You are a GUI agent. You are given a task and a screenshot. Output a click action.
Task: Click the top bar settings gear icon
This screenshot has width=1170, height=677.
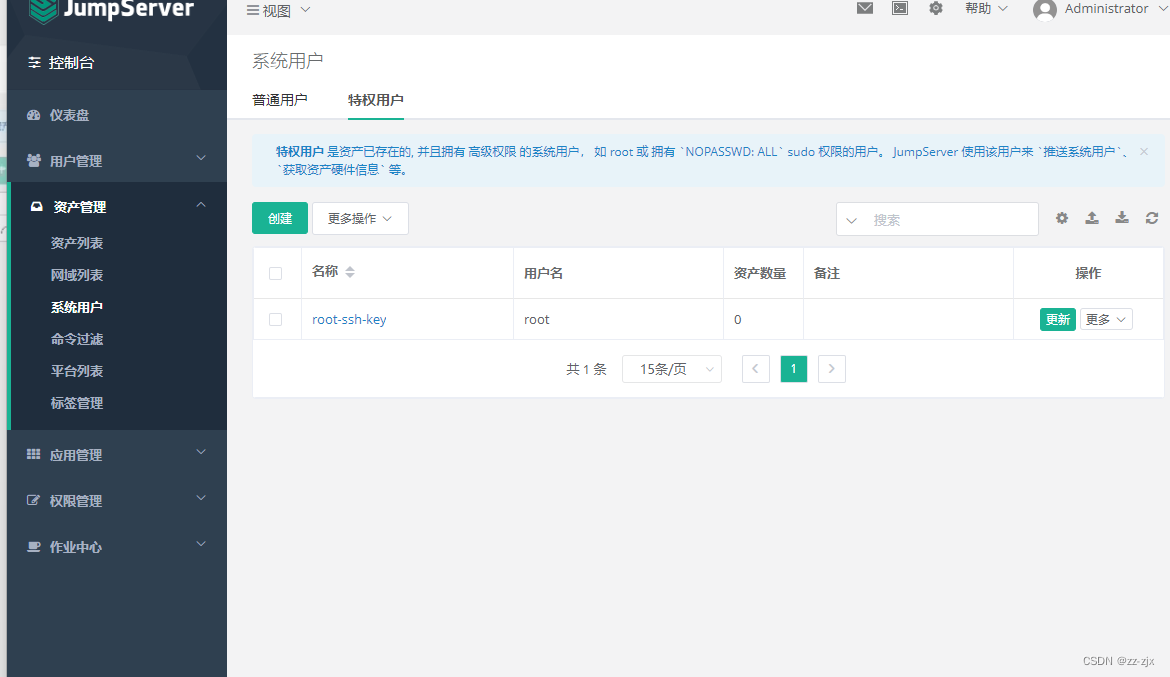(x=936, y=8)
